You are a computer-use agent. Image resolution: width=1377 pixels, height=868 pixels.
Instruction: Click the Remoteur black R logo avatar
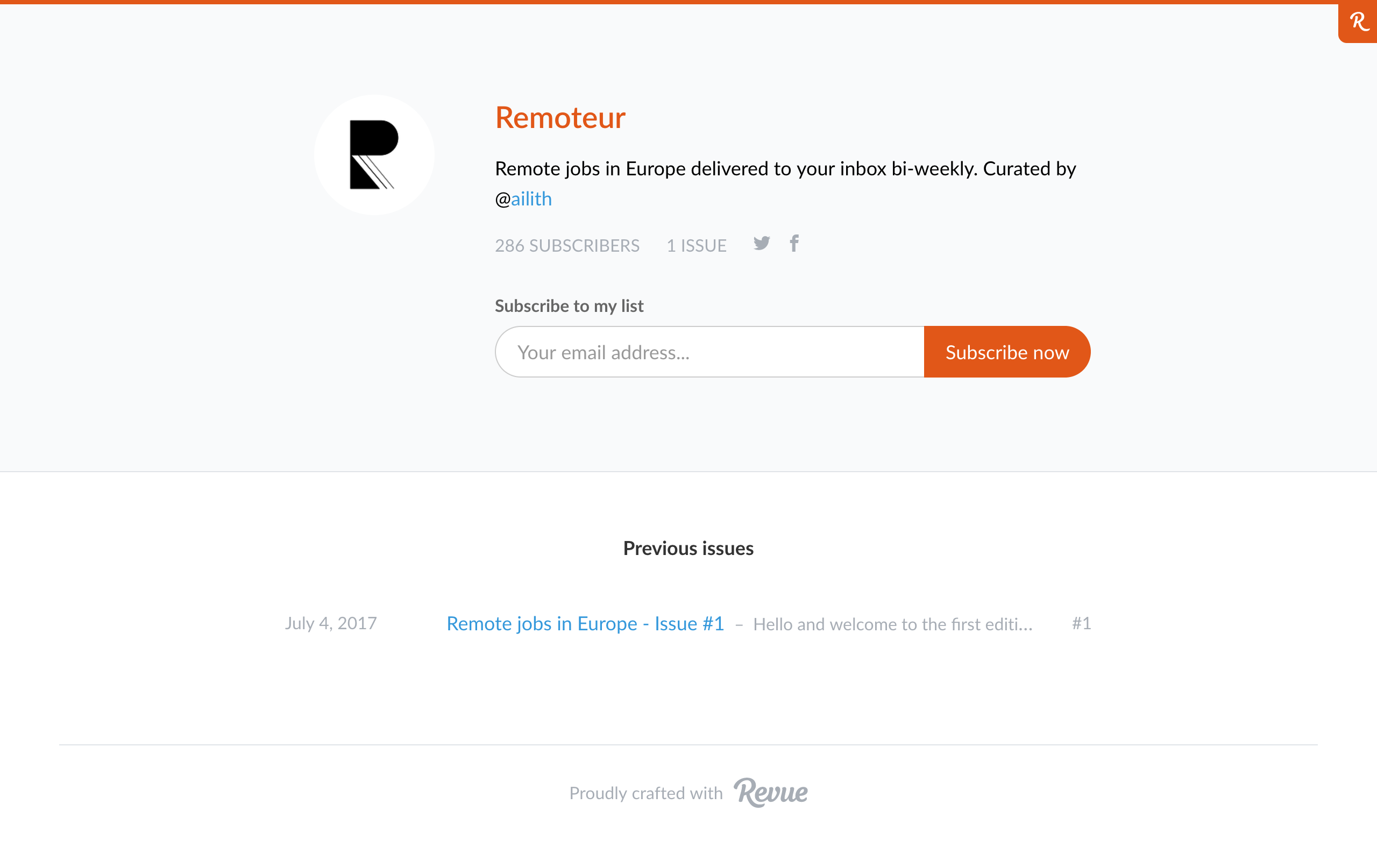[x=374, y=155]
